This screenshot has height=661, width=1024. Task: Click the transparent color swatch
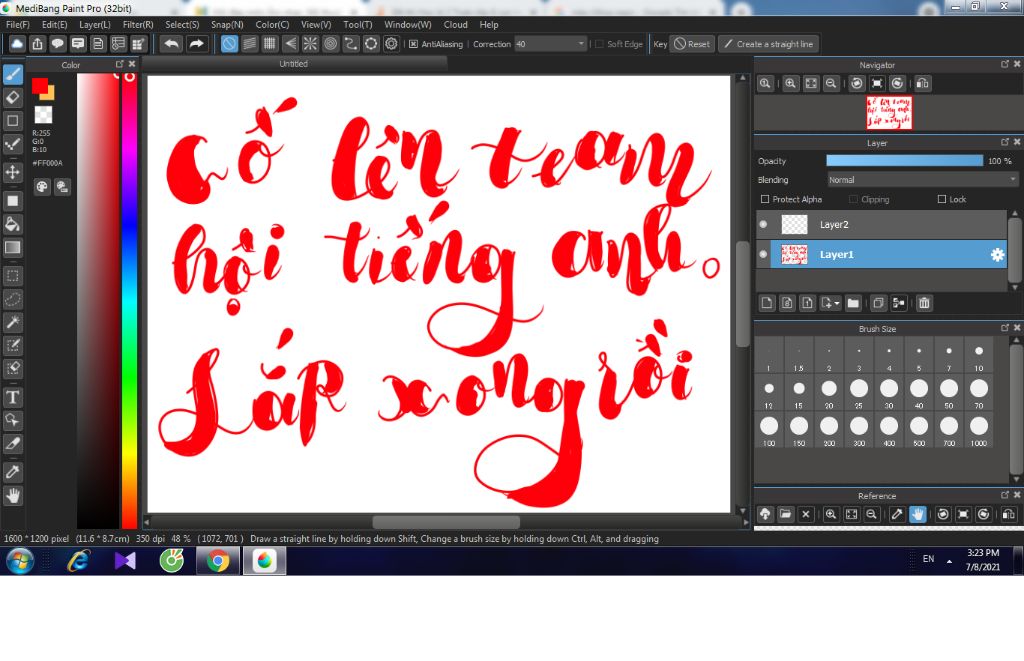coord(43,114)
